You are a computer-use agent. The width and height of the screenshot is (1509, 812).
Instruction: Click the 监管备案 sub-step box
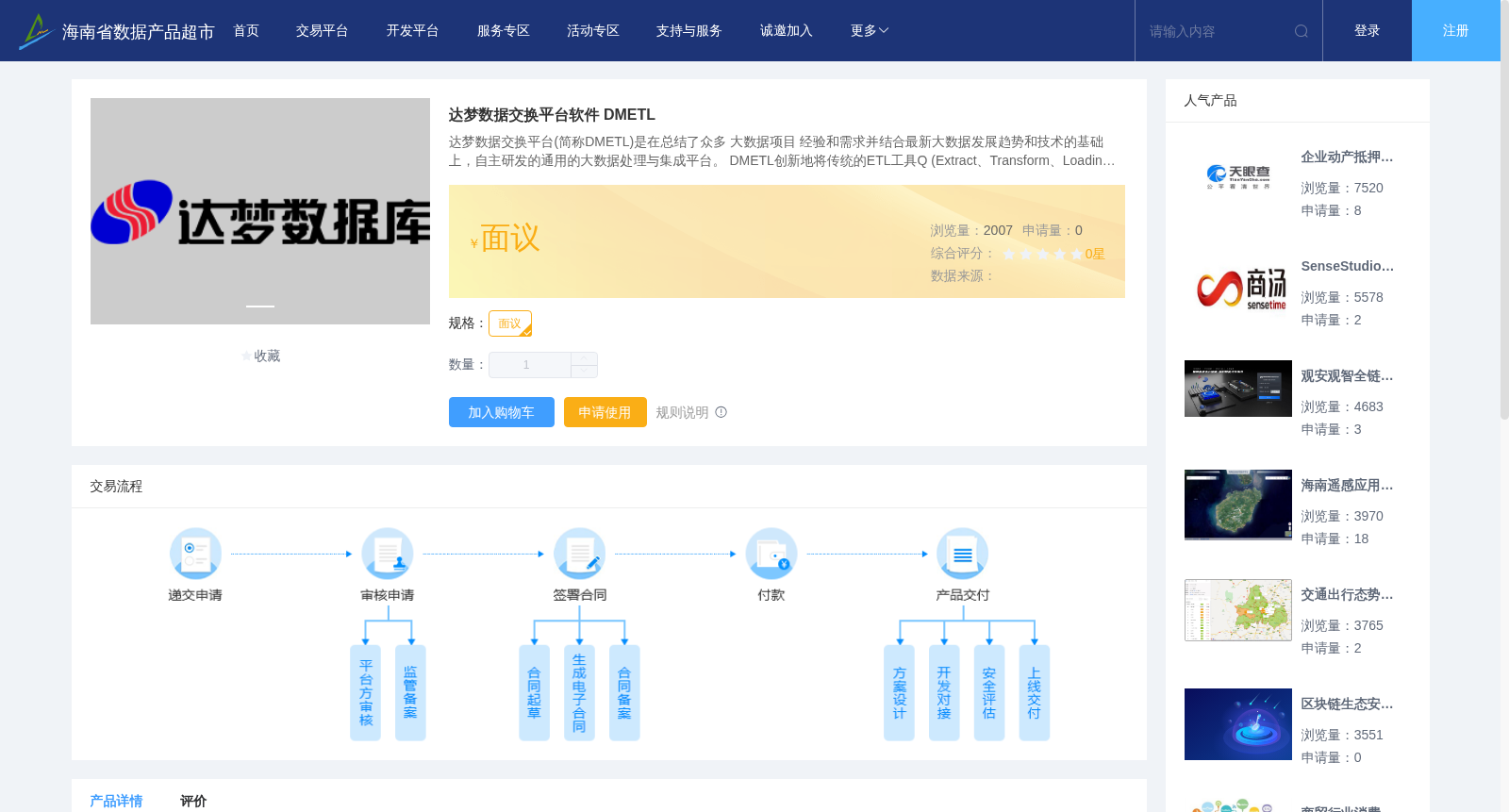pyautogui.click(x=410, y=693)
